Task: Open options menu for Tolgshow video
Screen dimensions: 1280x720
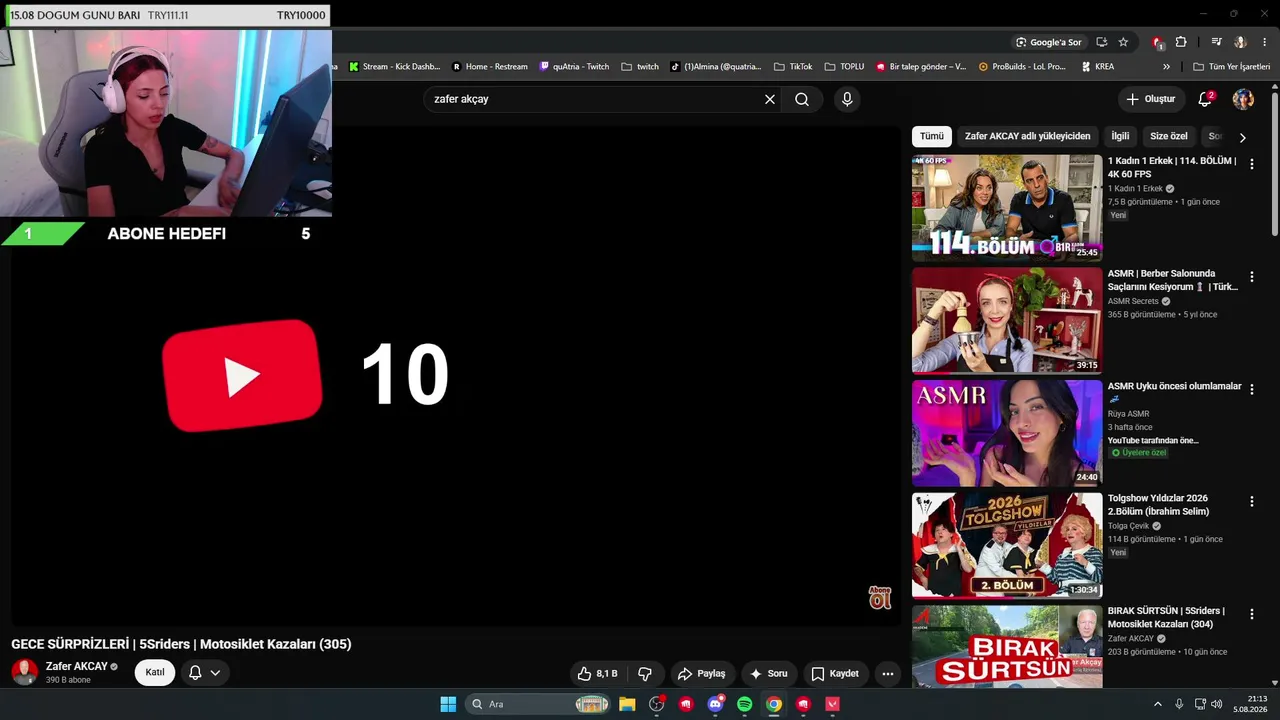Action: [1251, 502]
